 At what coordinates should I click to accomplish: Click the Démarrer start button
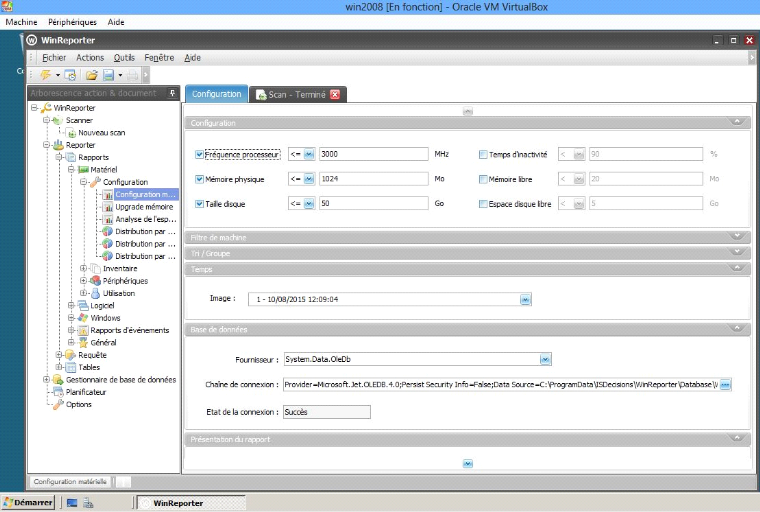28,502
